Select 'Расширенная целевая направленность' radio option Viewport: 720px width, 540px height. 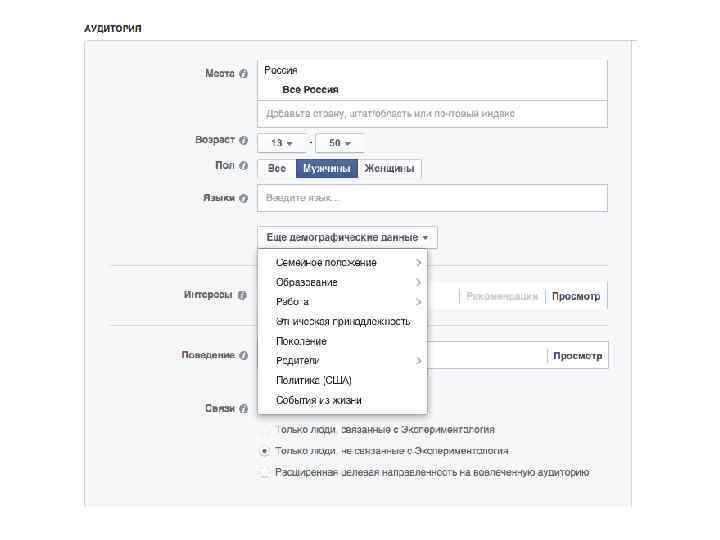click(x=264, y=472)
